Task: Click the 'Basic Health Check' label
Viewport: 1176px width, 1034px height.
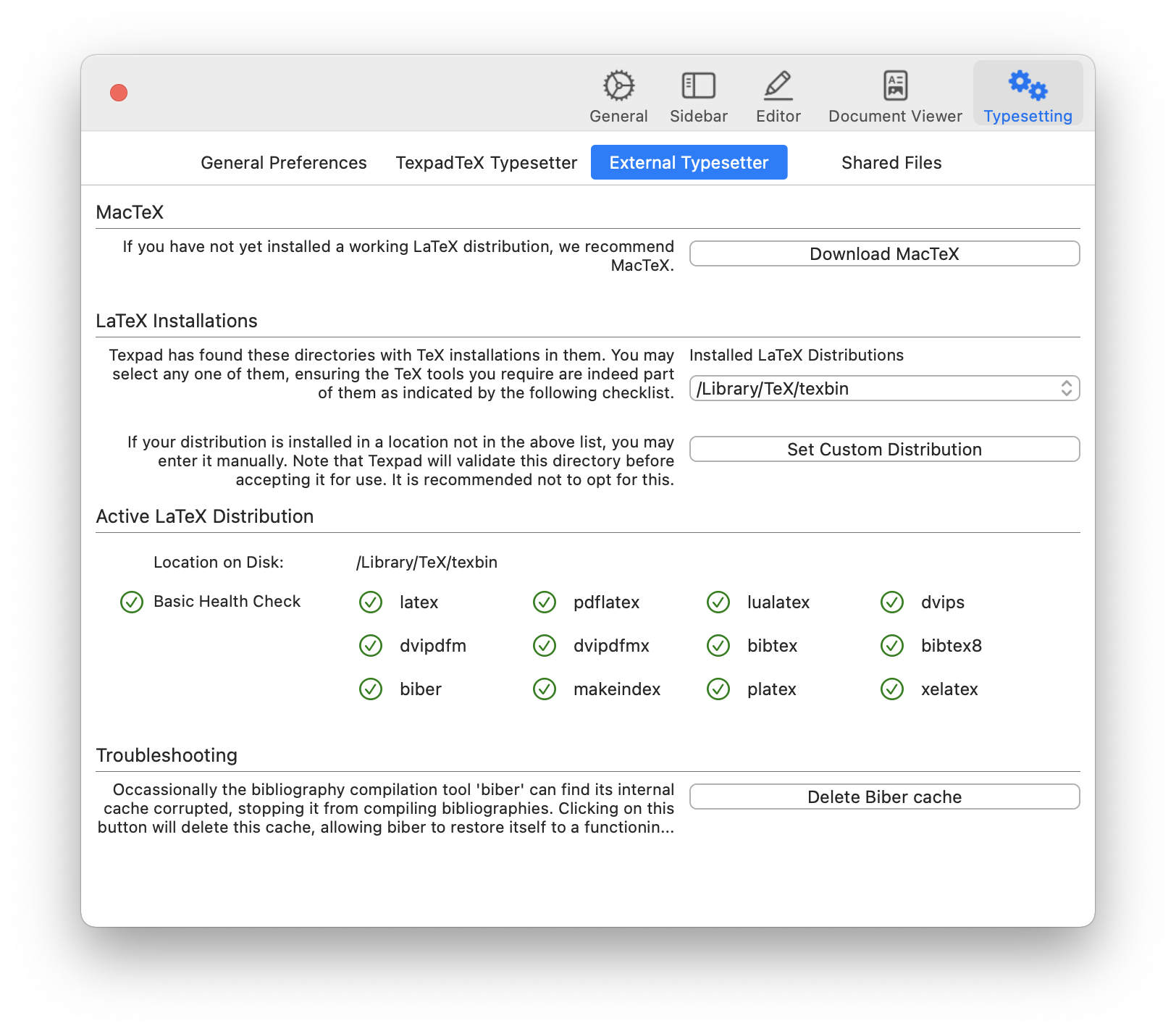Action: [x=227, y=601]
